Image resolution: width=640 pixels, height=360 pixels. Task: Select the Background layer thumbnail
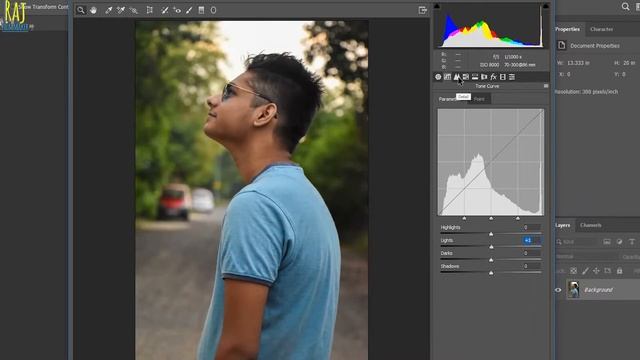(573, 290)
